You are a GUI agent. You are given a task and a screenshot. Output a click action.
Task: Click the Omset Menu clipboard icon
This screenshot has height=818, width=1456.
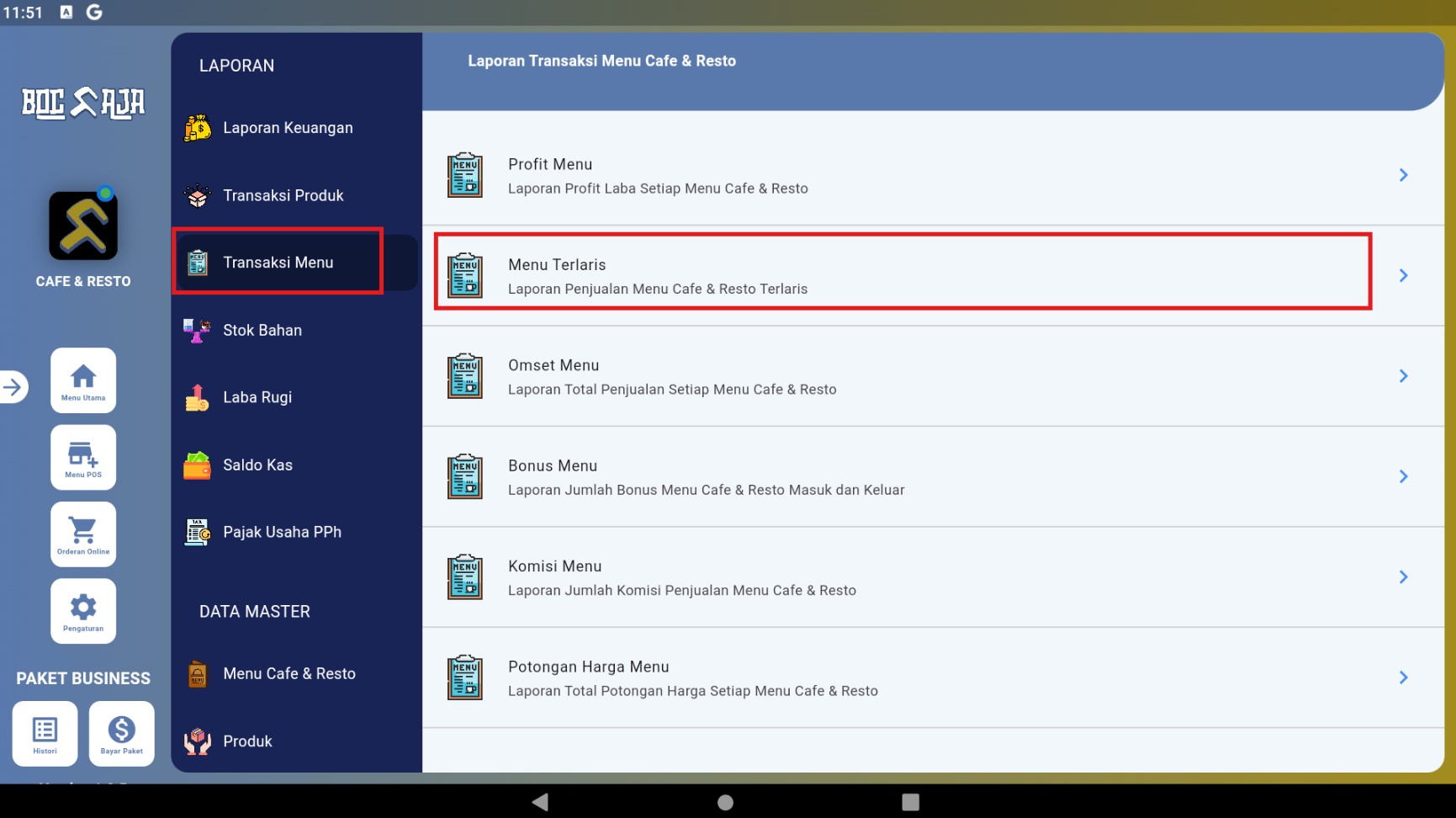coord(465,376)
